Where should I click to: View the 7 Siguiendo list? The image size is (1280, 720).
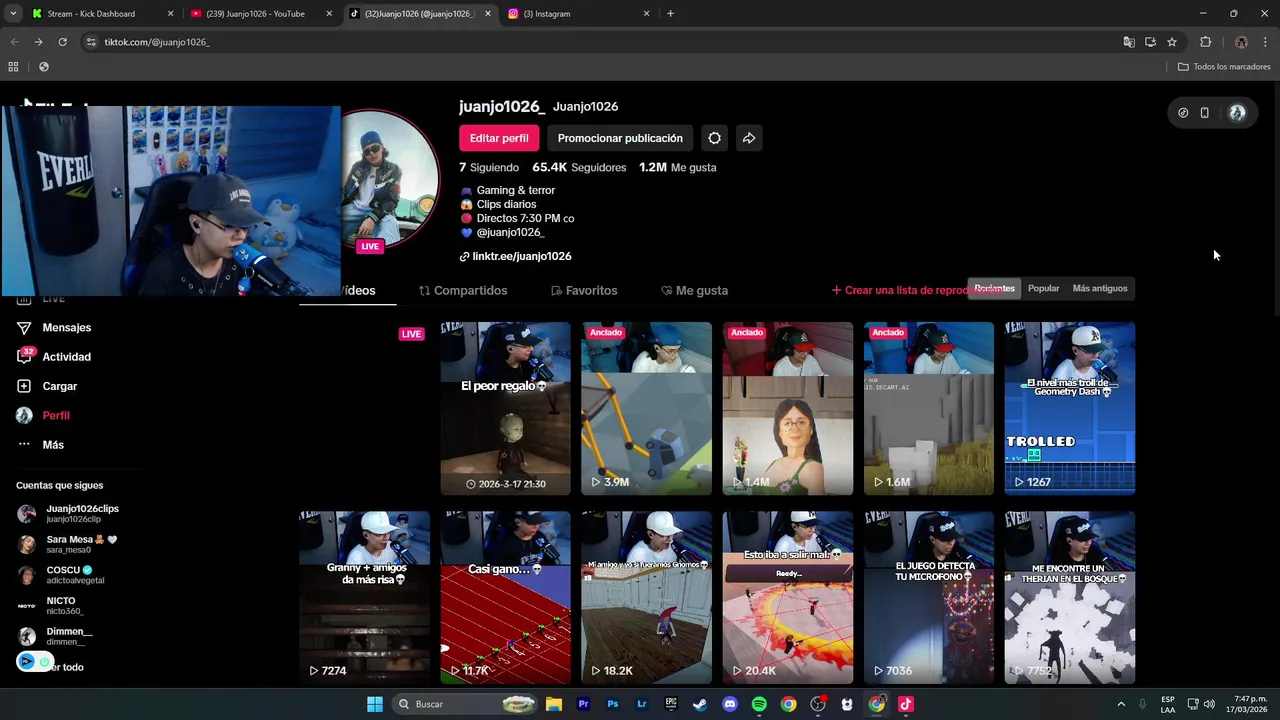[x=489, y=168]
